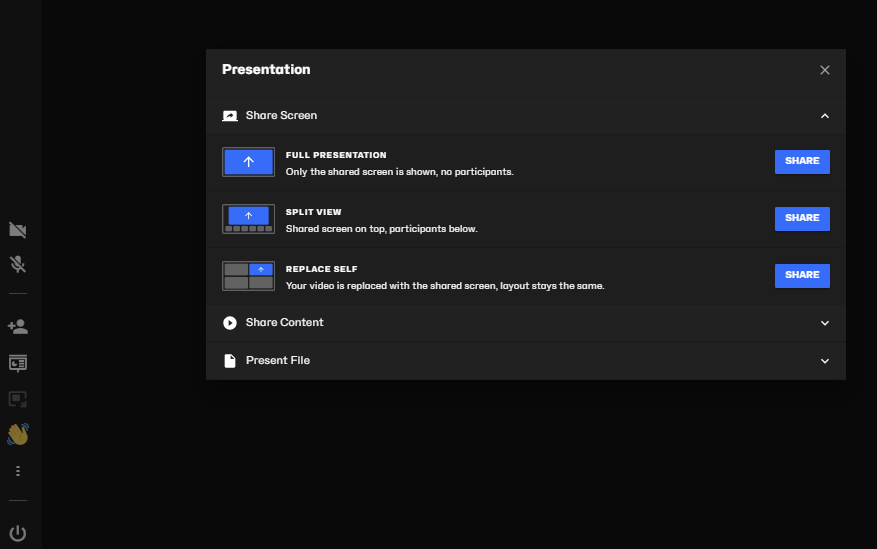Collapse the Share Screen section chevron
Screen dimensions: 877x549
(x=824, y=116)
